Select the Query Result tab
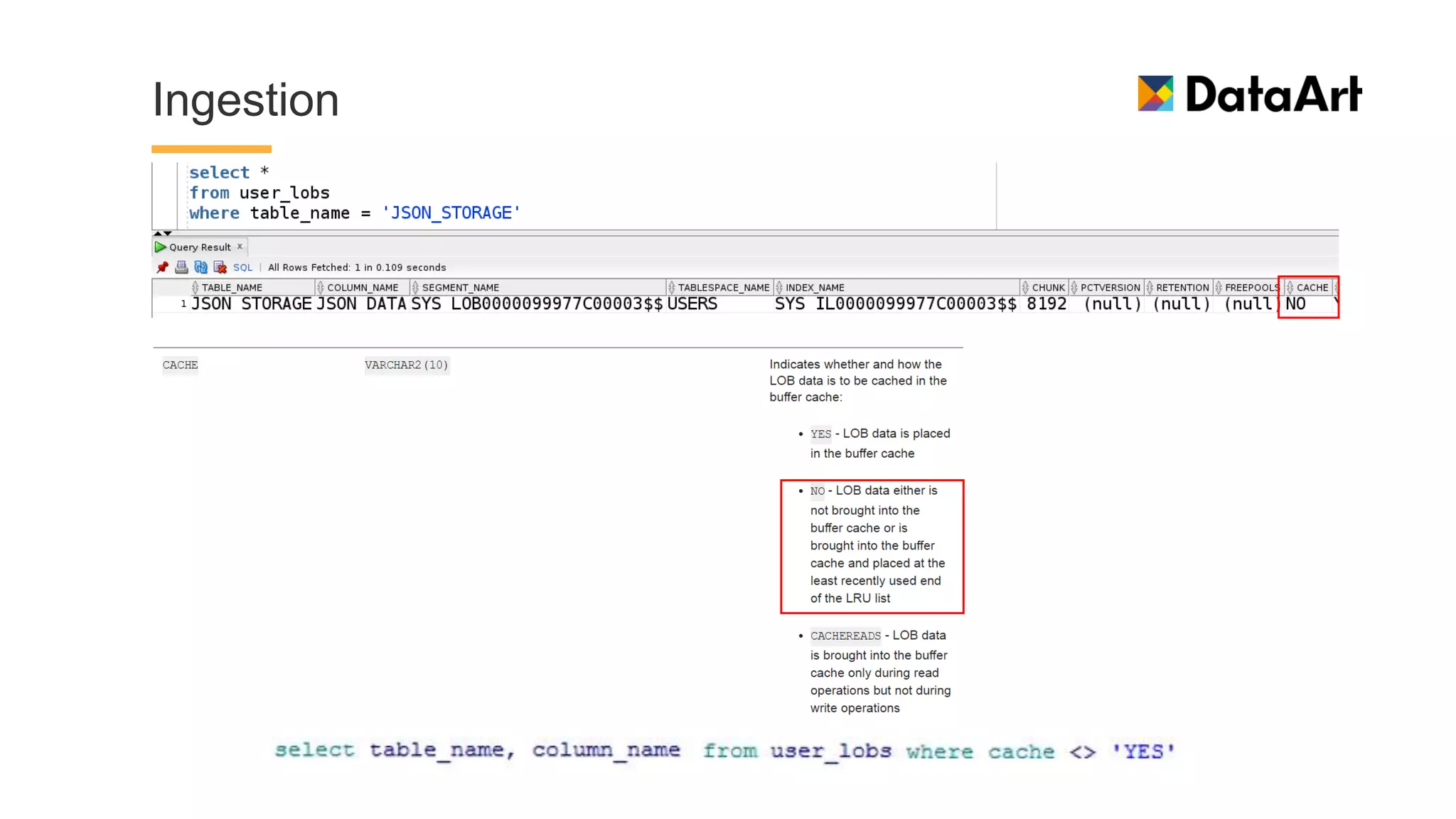Viewport: 1456px width, 819px height. [x=200, y=247]
